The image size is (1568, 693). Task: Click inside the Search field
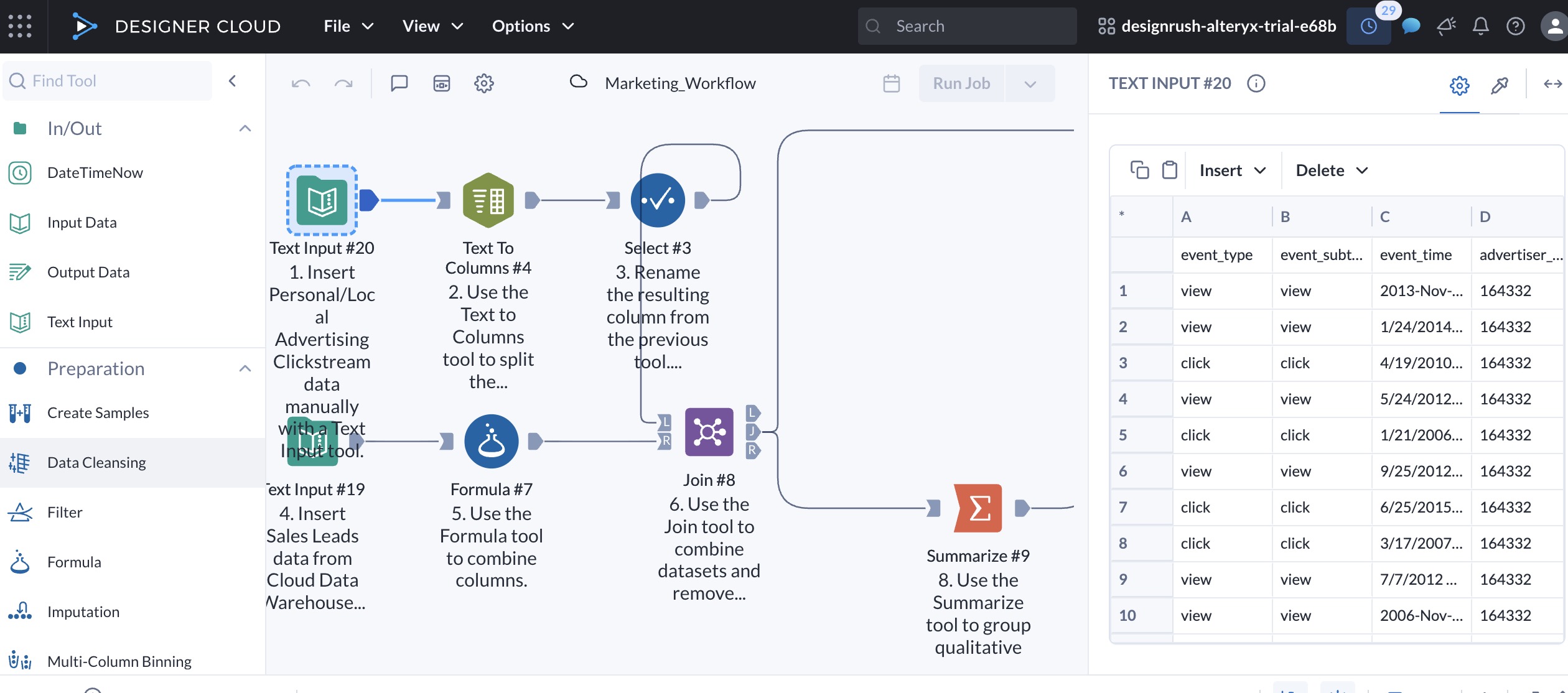967,26
